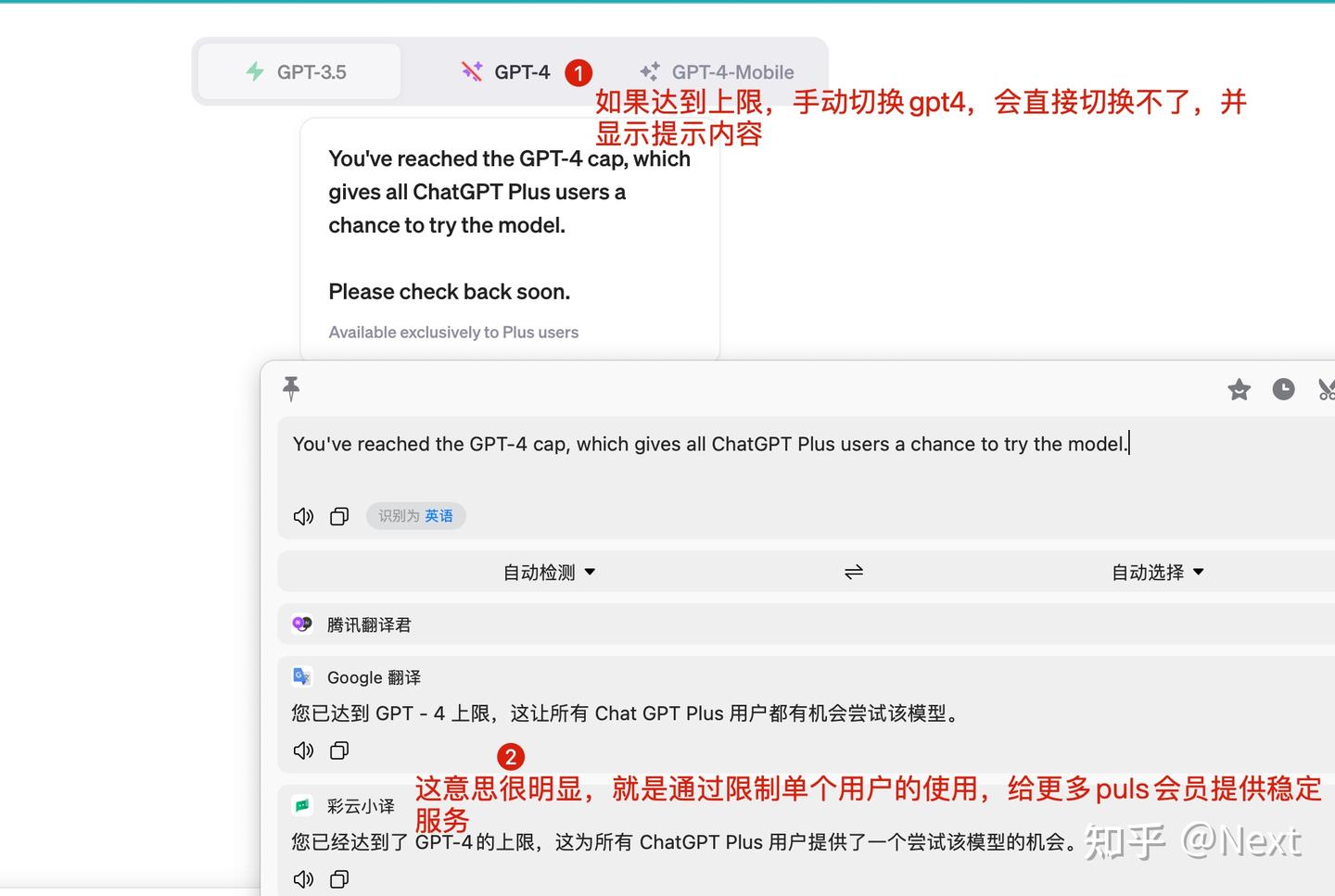Screen dimensions: 1335x896
Task: Pin the translation popup window
Action: 291,388
